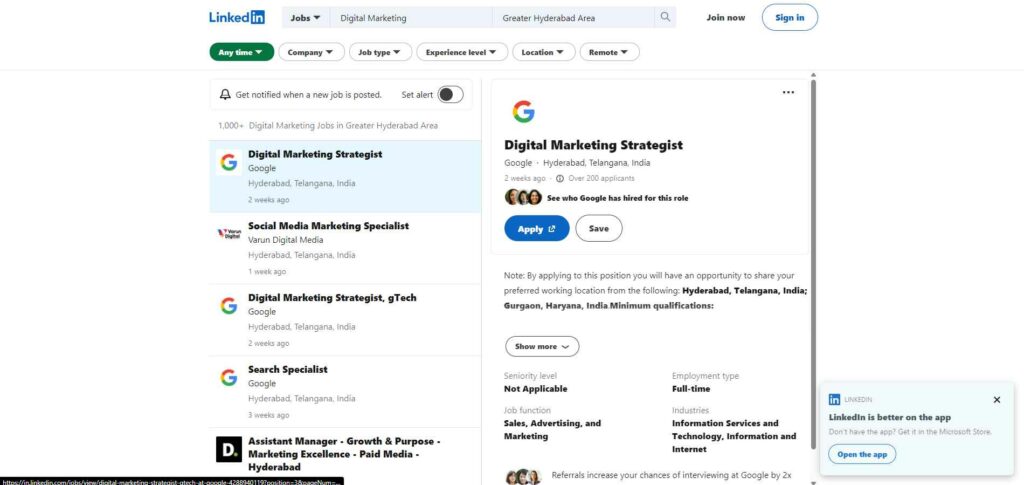Click the Apply button

537,228
